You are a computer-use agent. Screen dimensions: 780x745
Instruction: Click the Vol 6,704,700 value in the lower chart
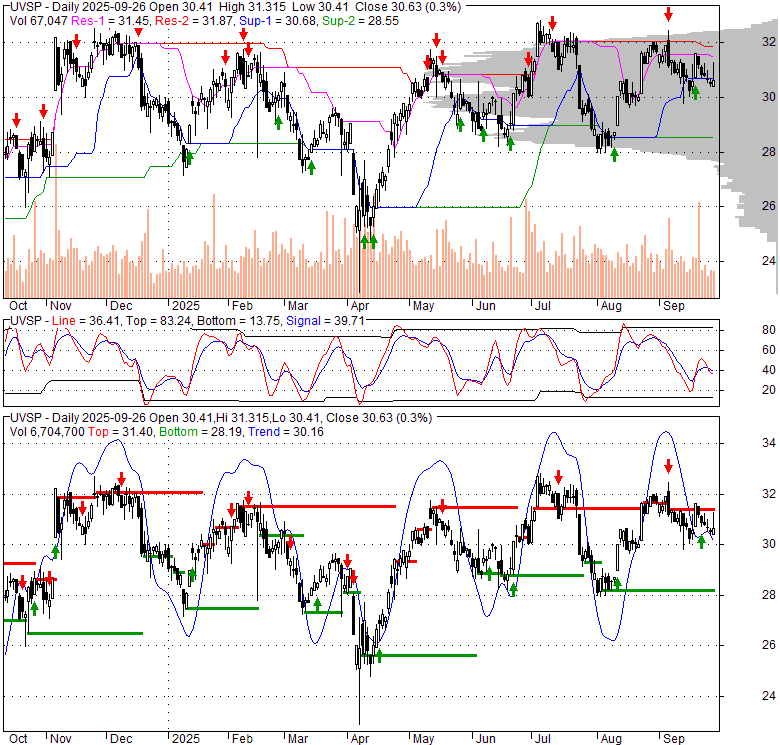(47, 432)
